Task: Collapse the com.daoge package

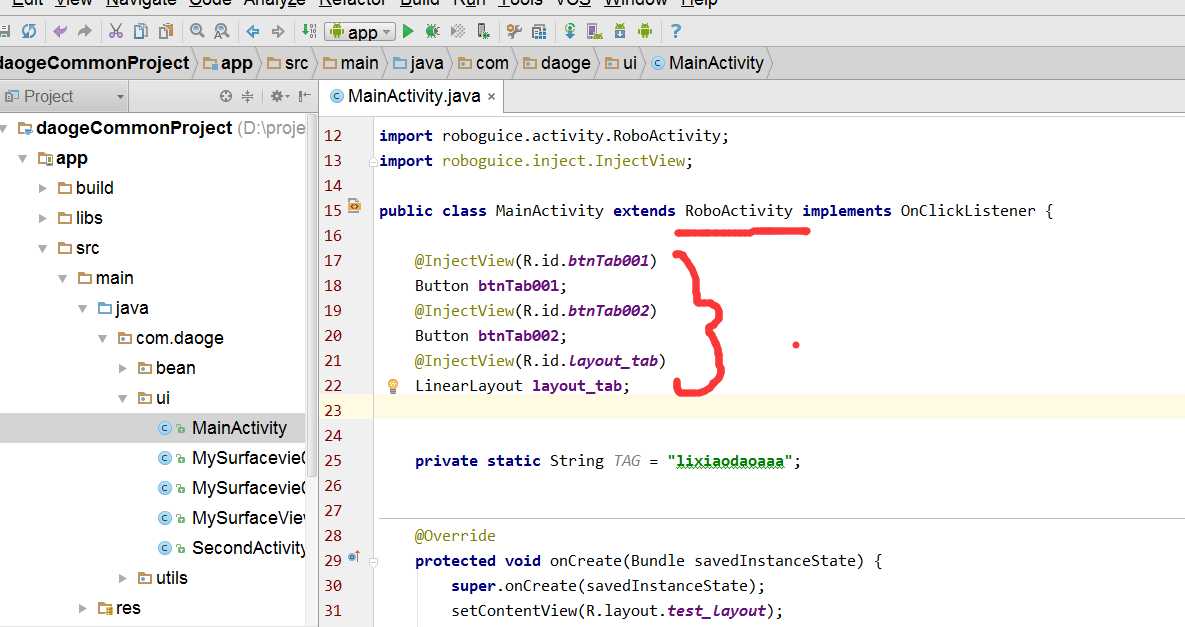Action: 103,338
